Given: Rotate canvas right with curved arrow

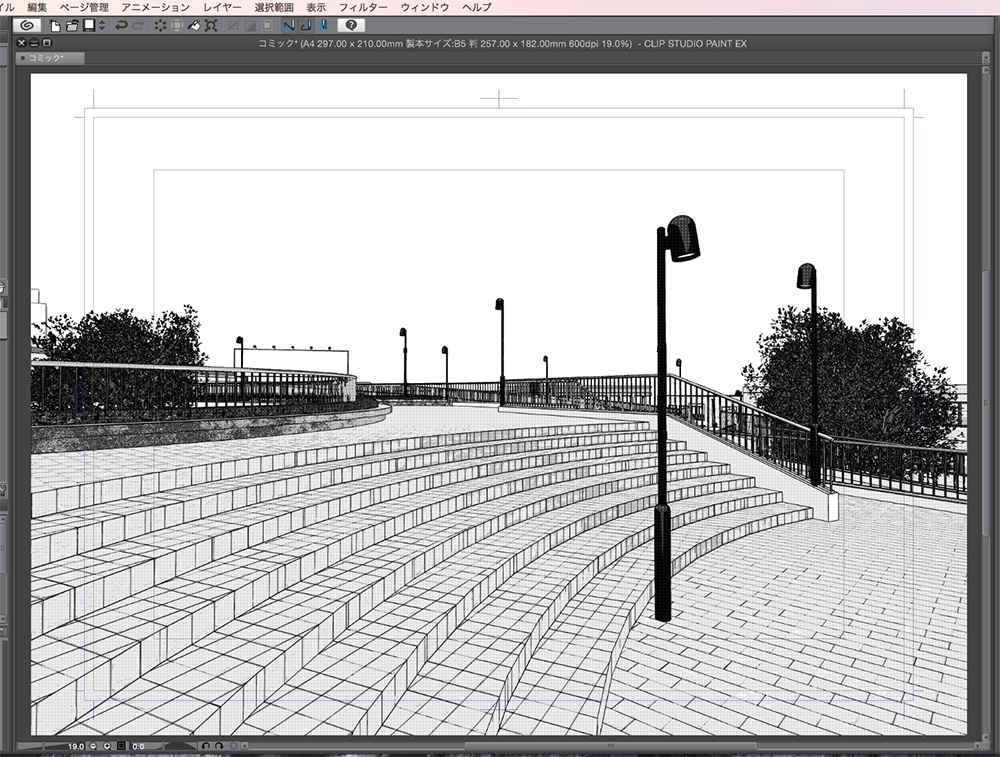Looking at the screenshot, I should pyautogui.click(x=219, y=746).
